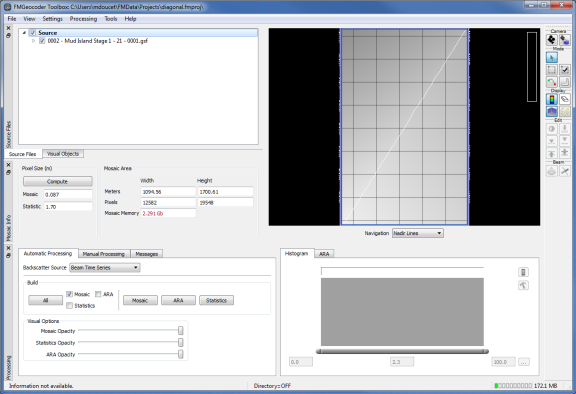Select the arrow pointer mode tool
Screen dimensions: 576x394
(x=551, y=58)
